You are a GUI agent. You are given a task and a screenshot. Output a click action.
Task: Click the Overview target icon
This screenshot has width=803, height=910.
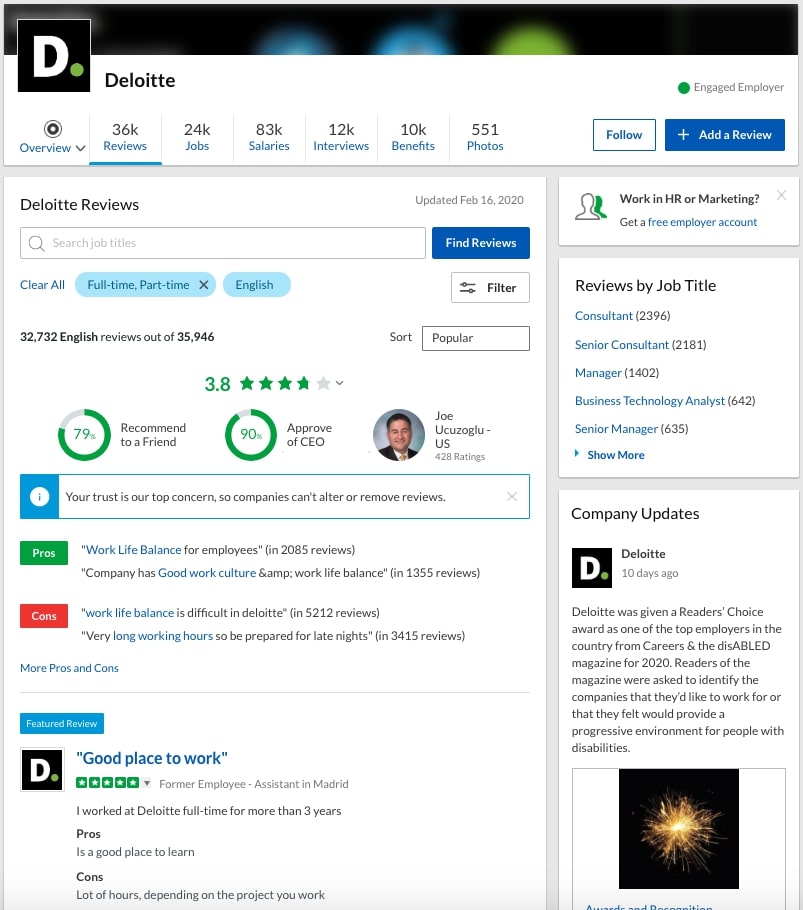pyautogui.click(x=53, y=128)
